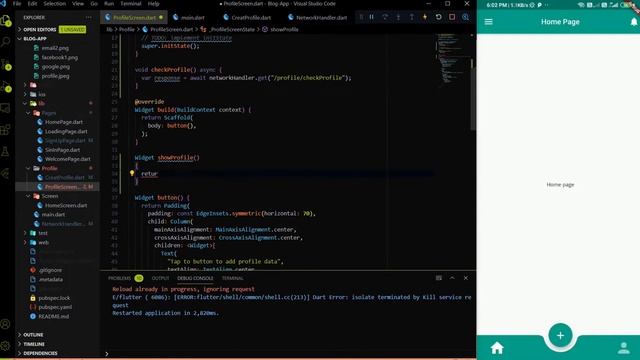This screenshot has width=640, height=360.
Task: Switch to the Output panel tab
Action: (x=160, y=278)
